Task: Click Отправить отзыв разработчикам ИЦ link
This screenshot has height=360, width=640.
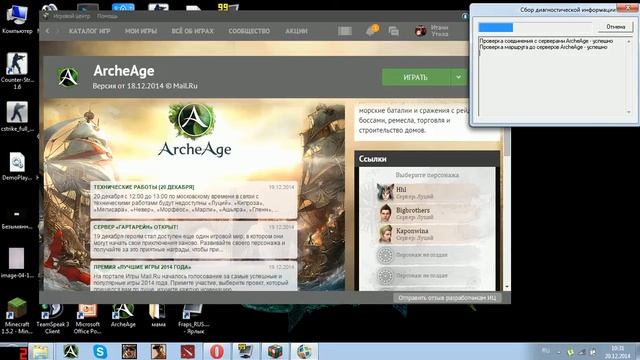Action: (x=447, y=298)
